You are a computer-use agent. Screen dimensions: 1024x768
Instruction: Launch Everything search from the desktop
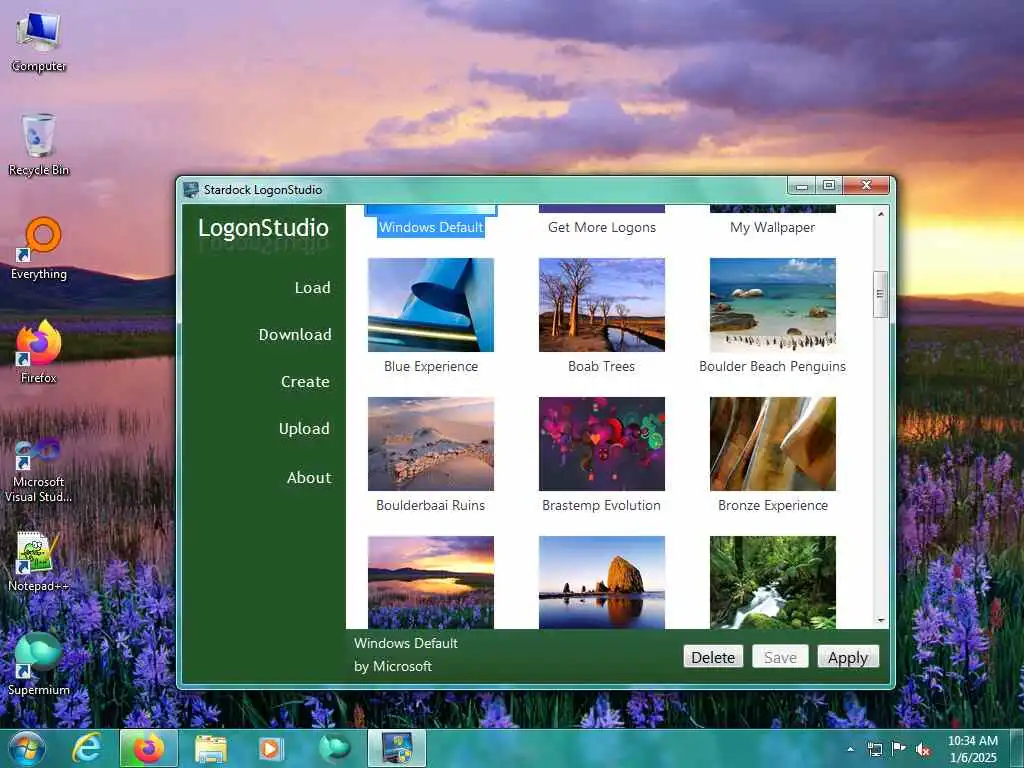[39, 248]
